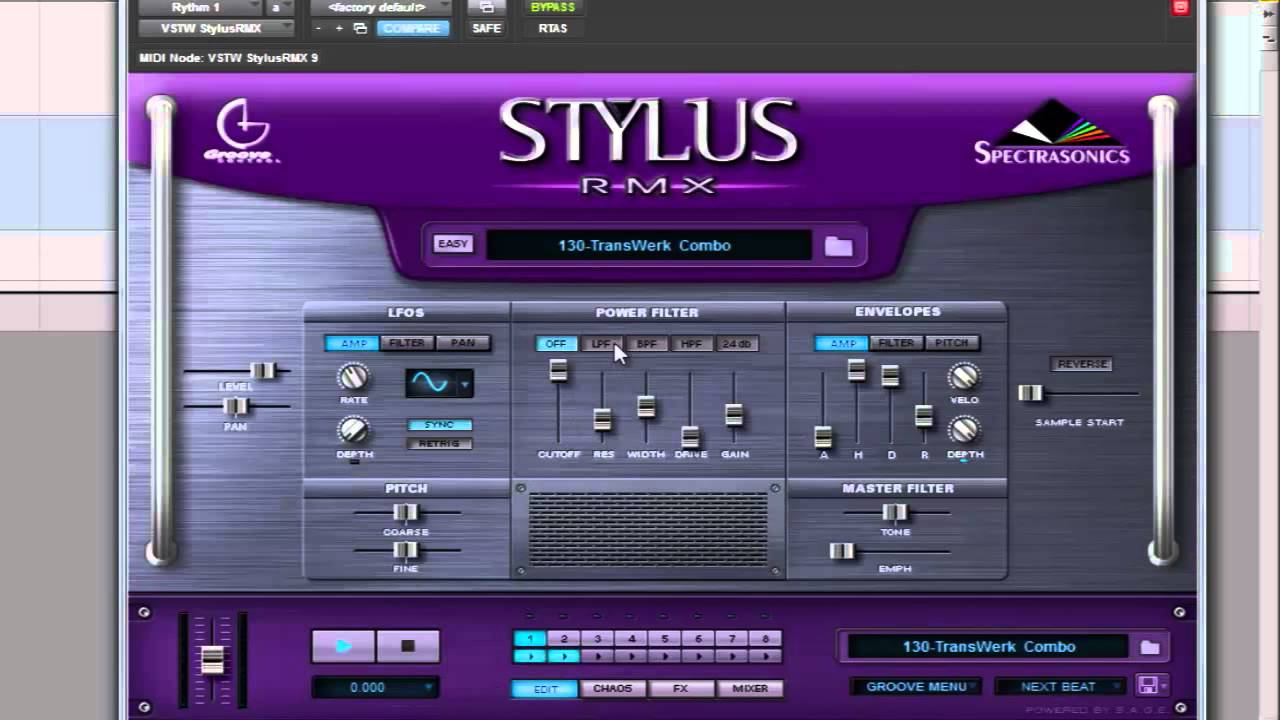1280x720 pixels.
Task: Click the top patch name display
Action: (x=648, y=245)
